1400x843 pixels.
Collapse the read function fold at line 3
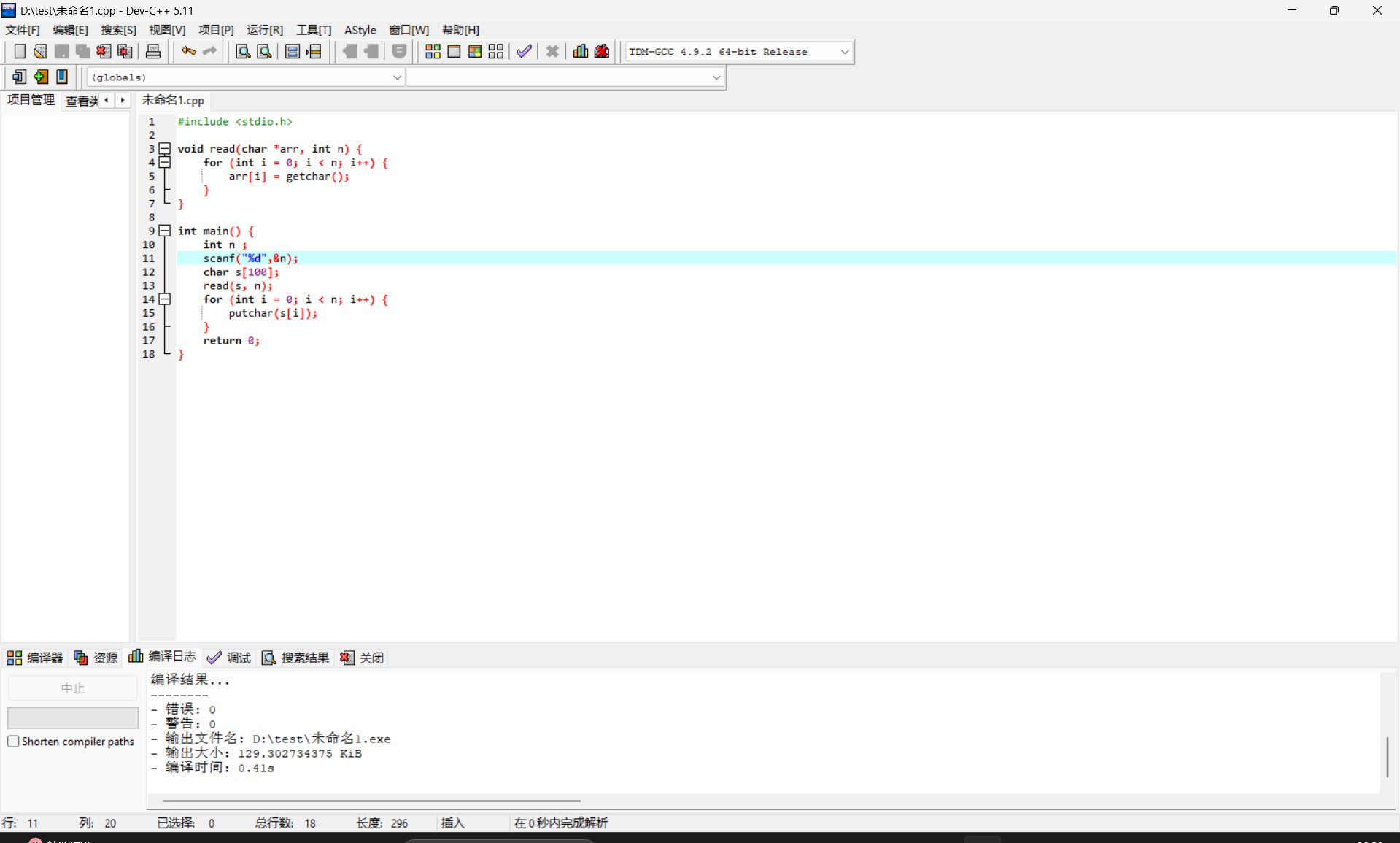(165, 149)
